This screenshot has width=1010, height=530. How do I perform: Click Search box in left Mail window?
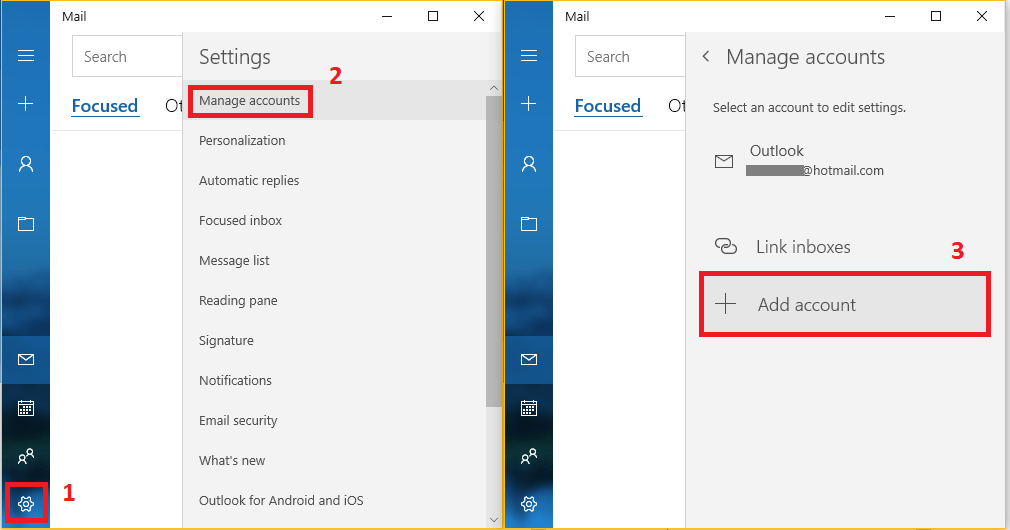pos(128,57)
